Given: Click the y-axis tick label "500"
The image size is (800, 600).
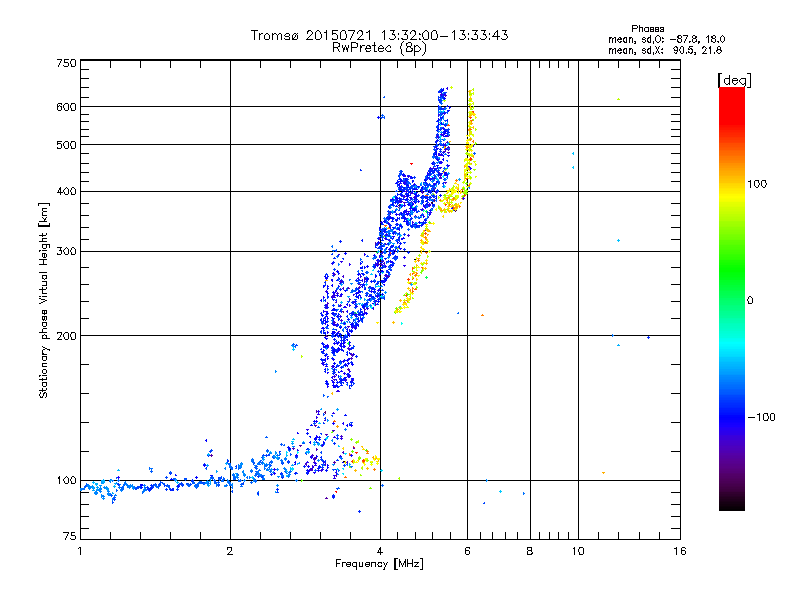Looking at the screenshot, I should 66,145.
